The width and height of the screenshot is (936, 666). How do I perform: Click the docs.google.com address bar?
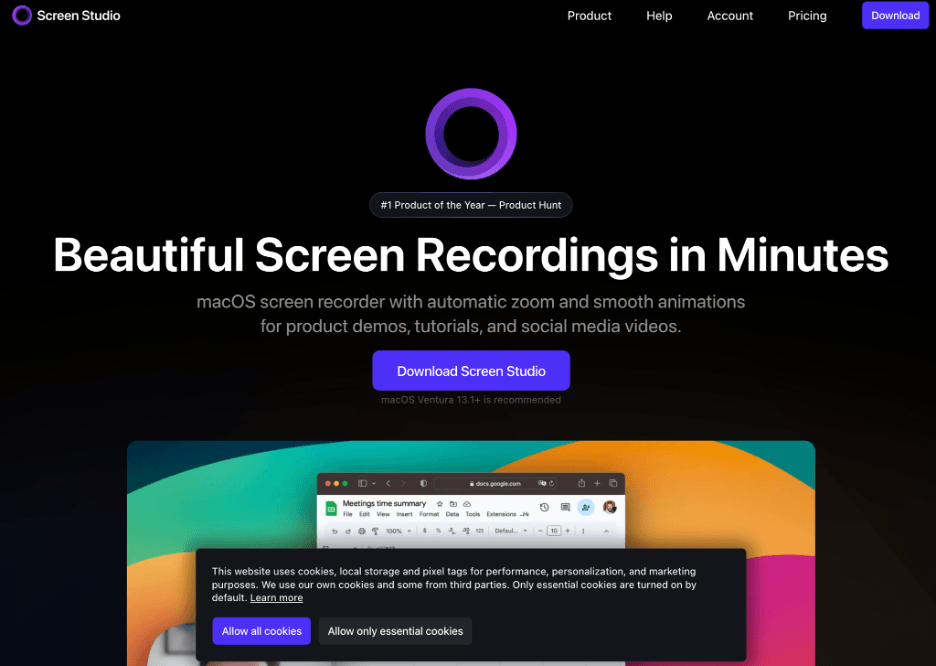[495, 483]
